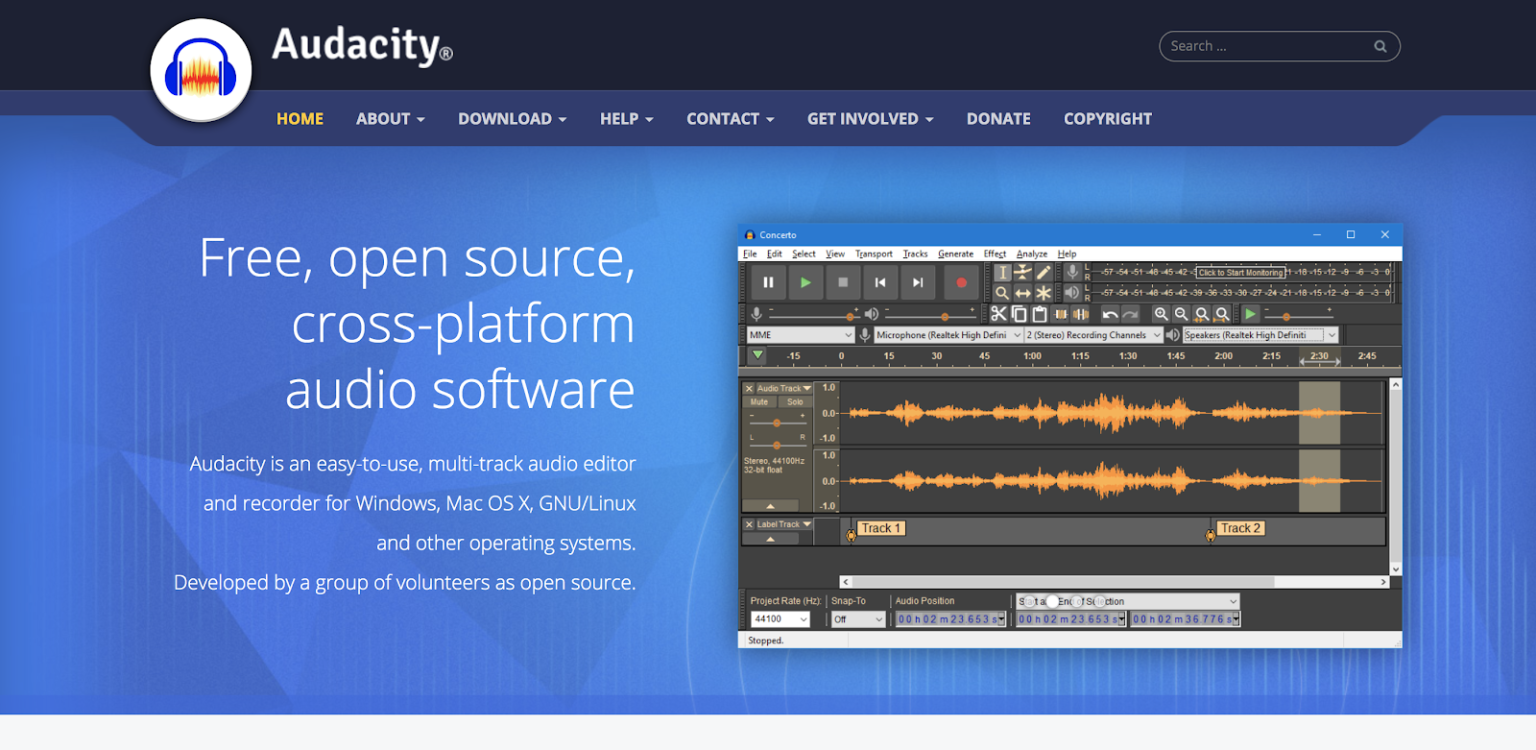
Task: Click the audio track gain slider
Action: point(777,422)
